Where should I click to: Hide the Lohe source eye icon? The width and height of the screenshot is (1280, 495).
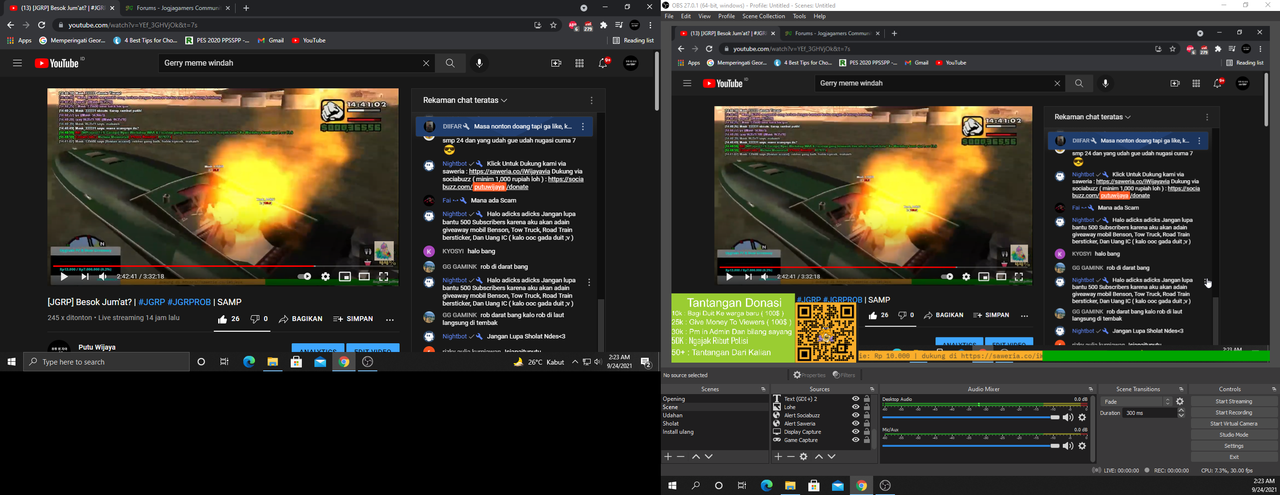[855, 407]
